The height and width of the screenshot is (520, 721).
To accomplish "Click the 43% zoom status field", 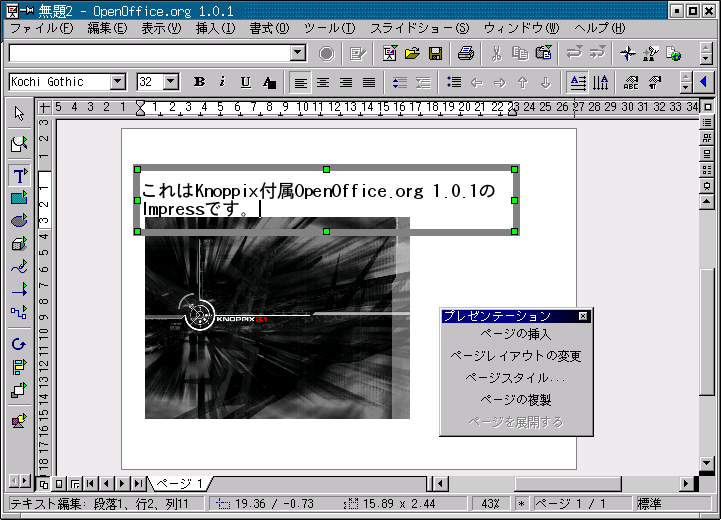I will click(x=490, y=504).
